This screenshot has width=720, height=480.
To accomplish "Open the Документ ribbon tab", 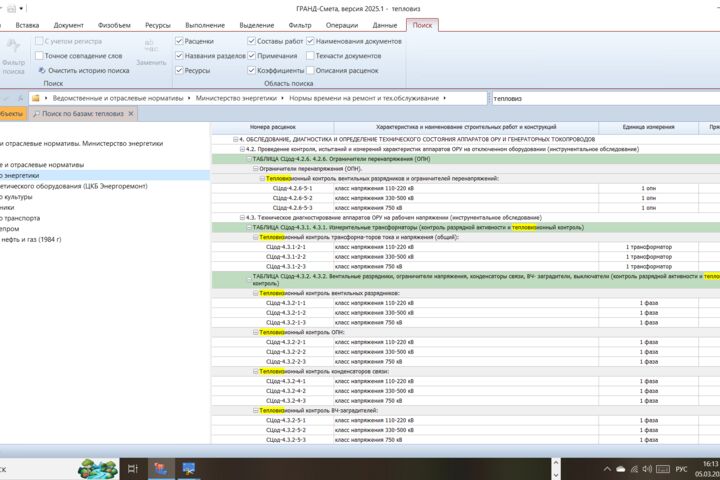I will [x=68, y=25].
